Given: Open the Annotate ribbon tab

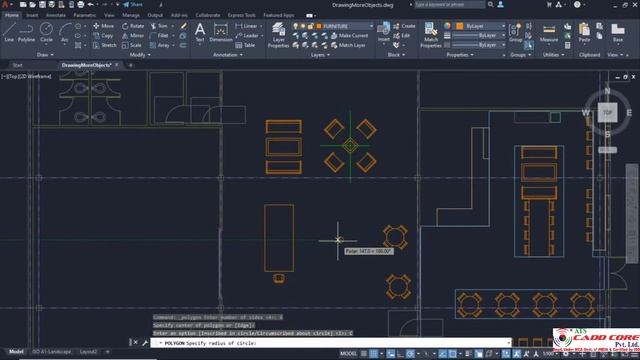Looking at the screenshot, I should coord(56,15).
